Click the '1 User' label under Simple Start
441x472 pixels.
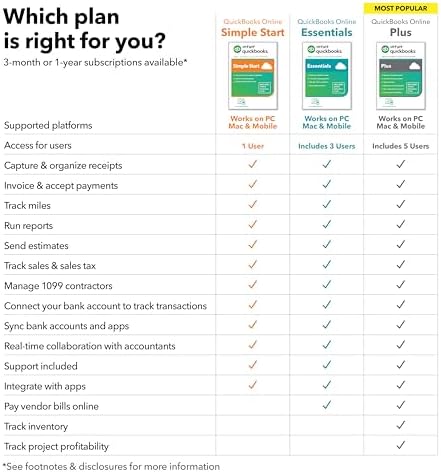tap(253, 146)
